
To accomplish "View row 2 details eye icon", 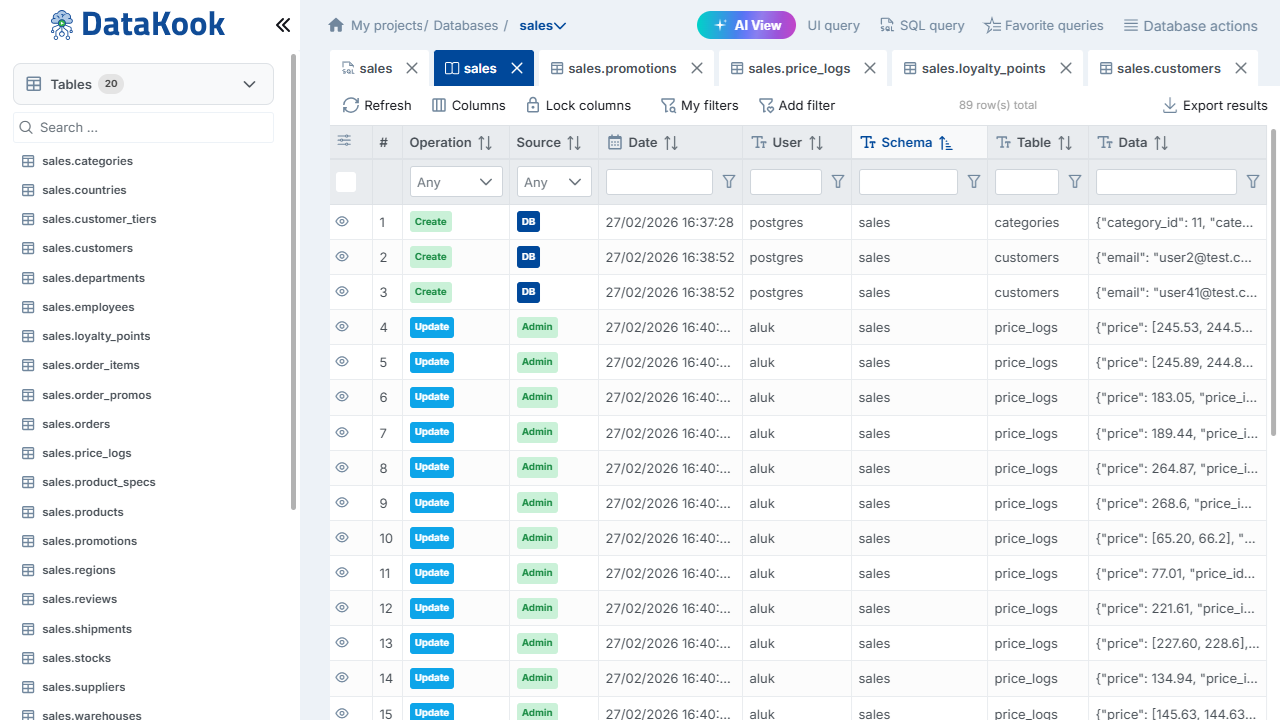I will [x=342, y=256].
